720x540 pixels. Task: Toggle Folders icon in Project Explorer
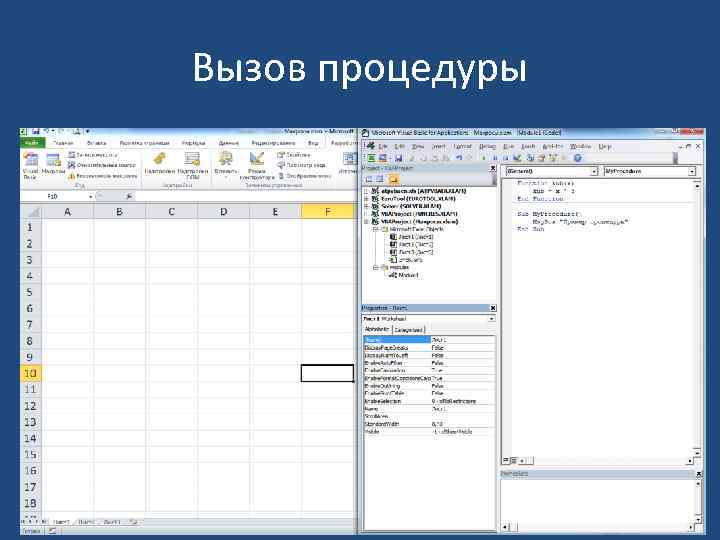click(x=394, y=179)
